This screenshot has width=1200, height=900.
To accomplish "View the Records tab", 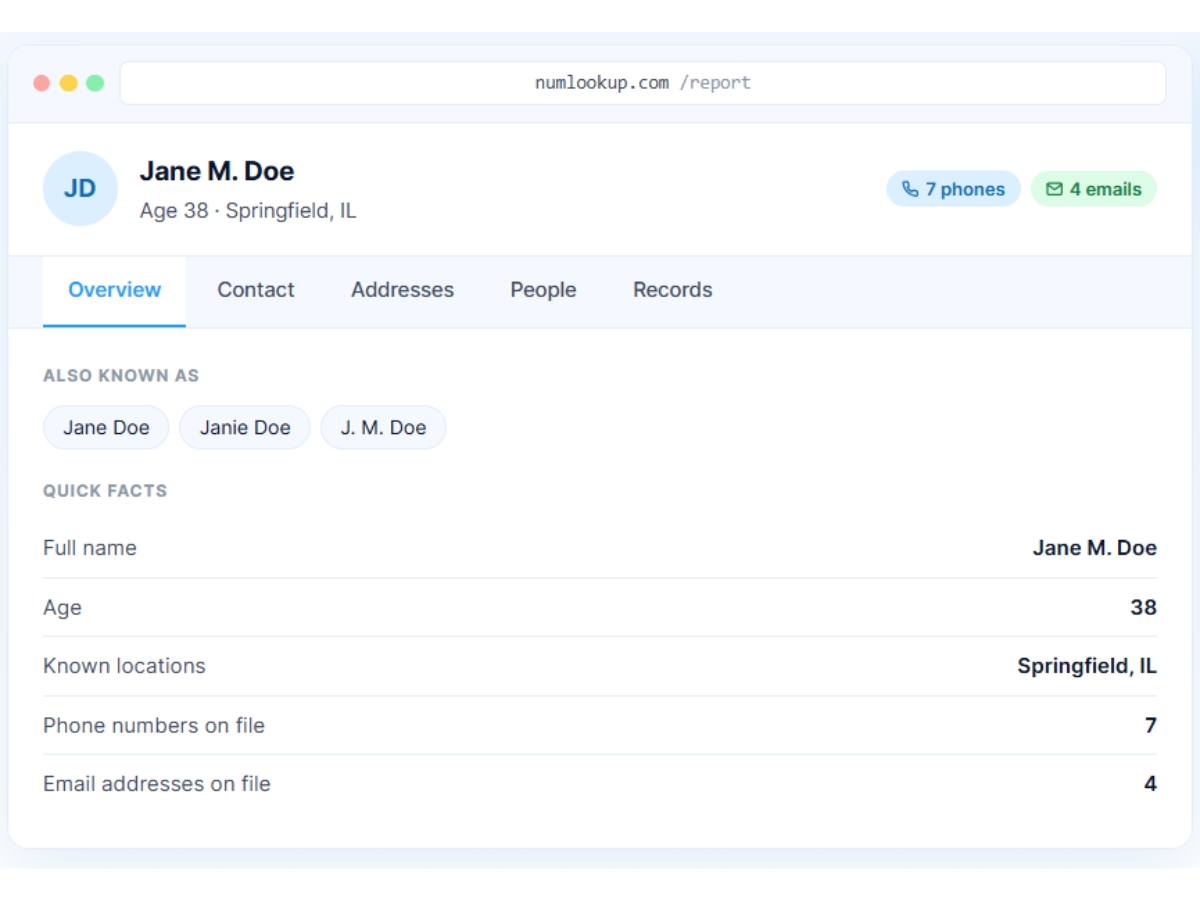I will point(673,290).
